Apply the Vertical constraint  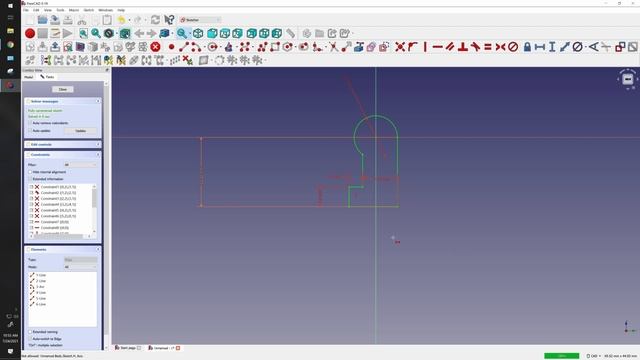click(425, 47)
